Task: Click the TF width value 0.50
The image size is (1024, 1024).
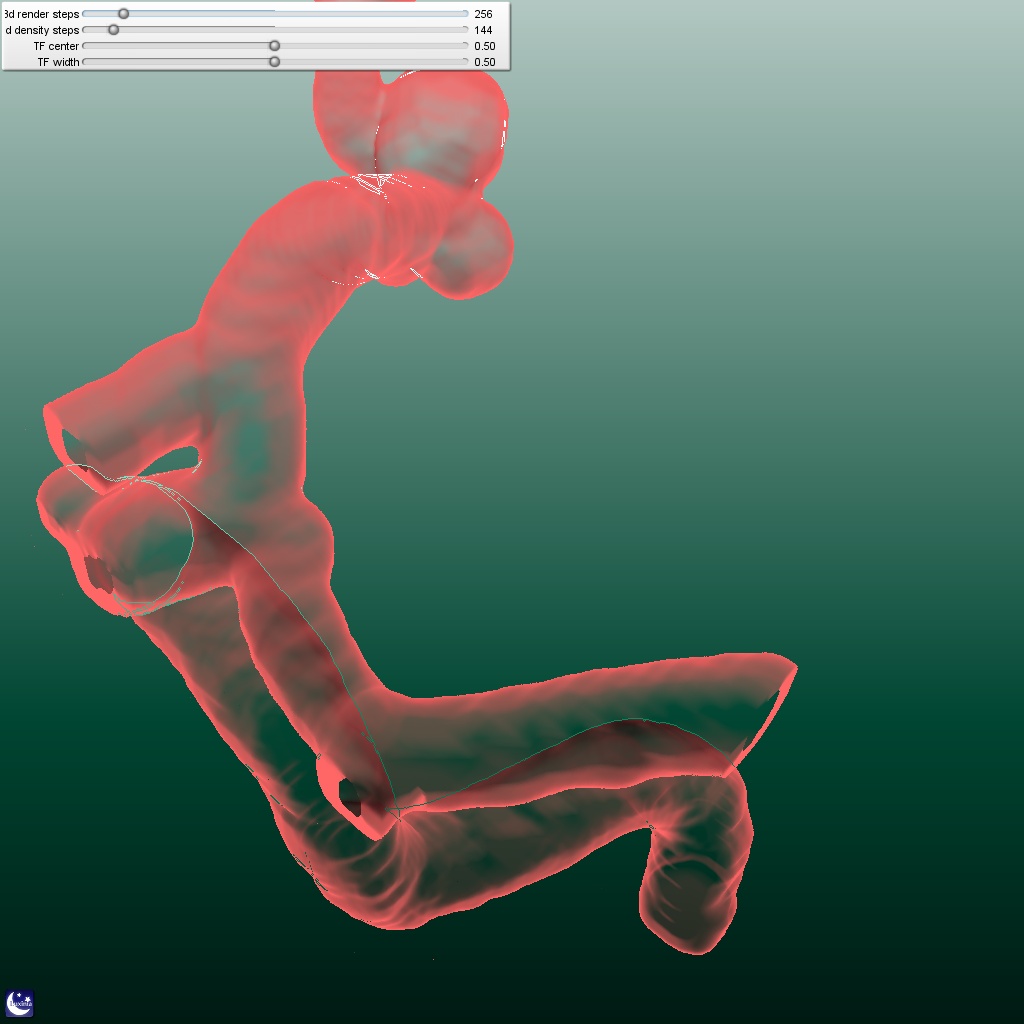Action: click(x=485, y=62)
